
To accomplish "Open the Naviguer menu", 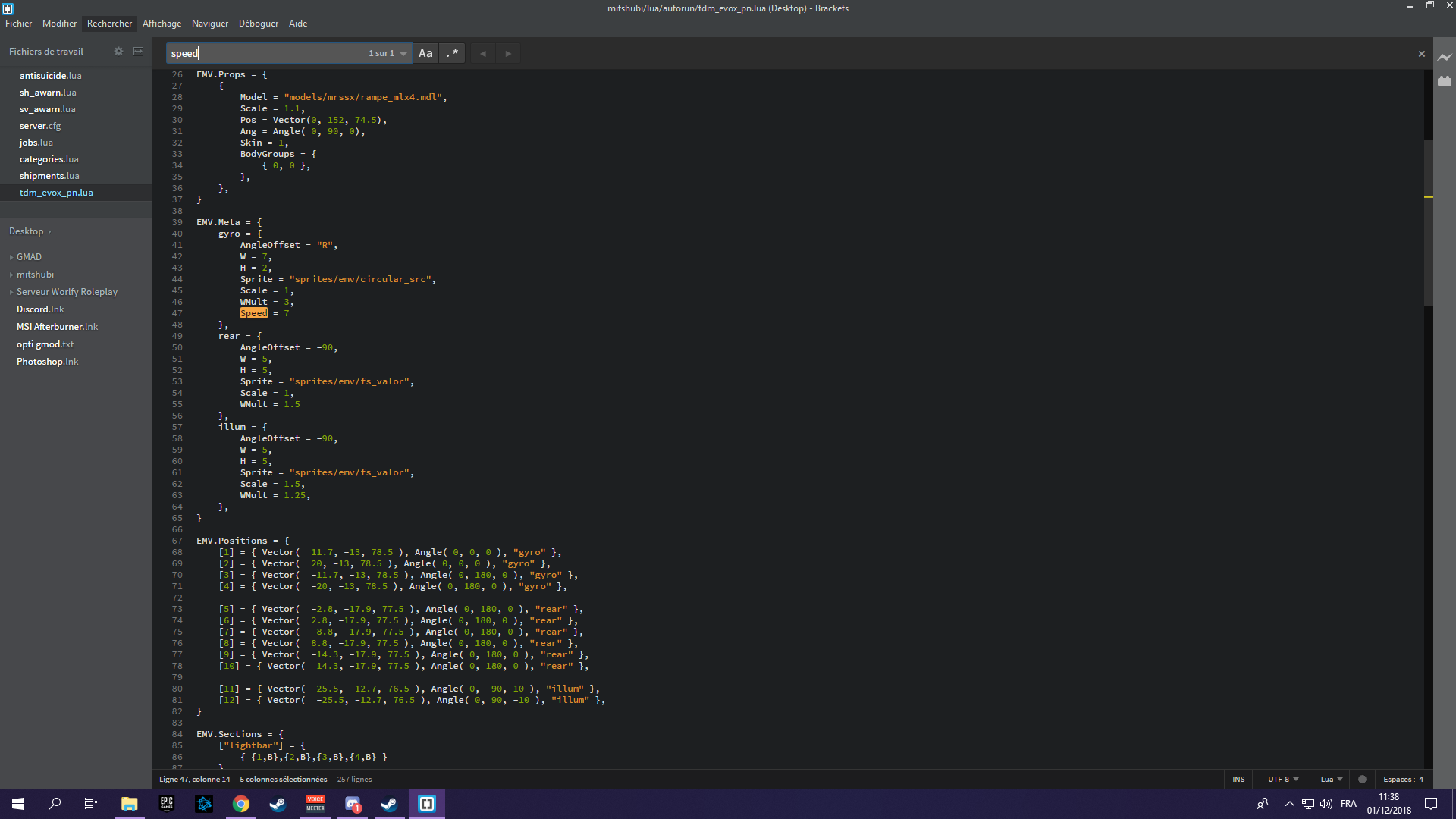I will click(x=210, y=24).
